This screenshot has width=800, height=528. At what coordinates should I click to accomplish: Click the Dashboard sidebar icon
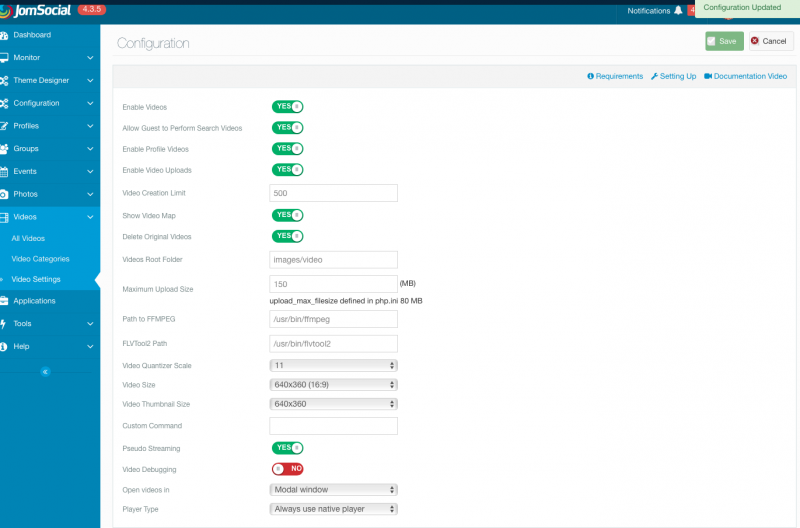click(x=4, y=35)
